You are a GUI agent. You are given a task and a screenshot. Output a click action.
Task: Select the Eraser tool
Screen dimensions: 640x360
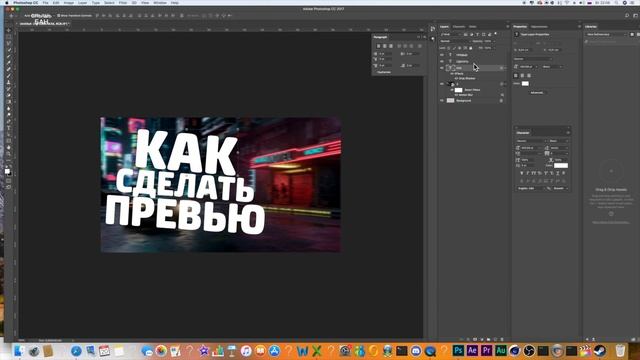(9, 96)
